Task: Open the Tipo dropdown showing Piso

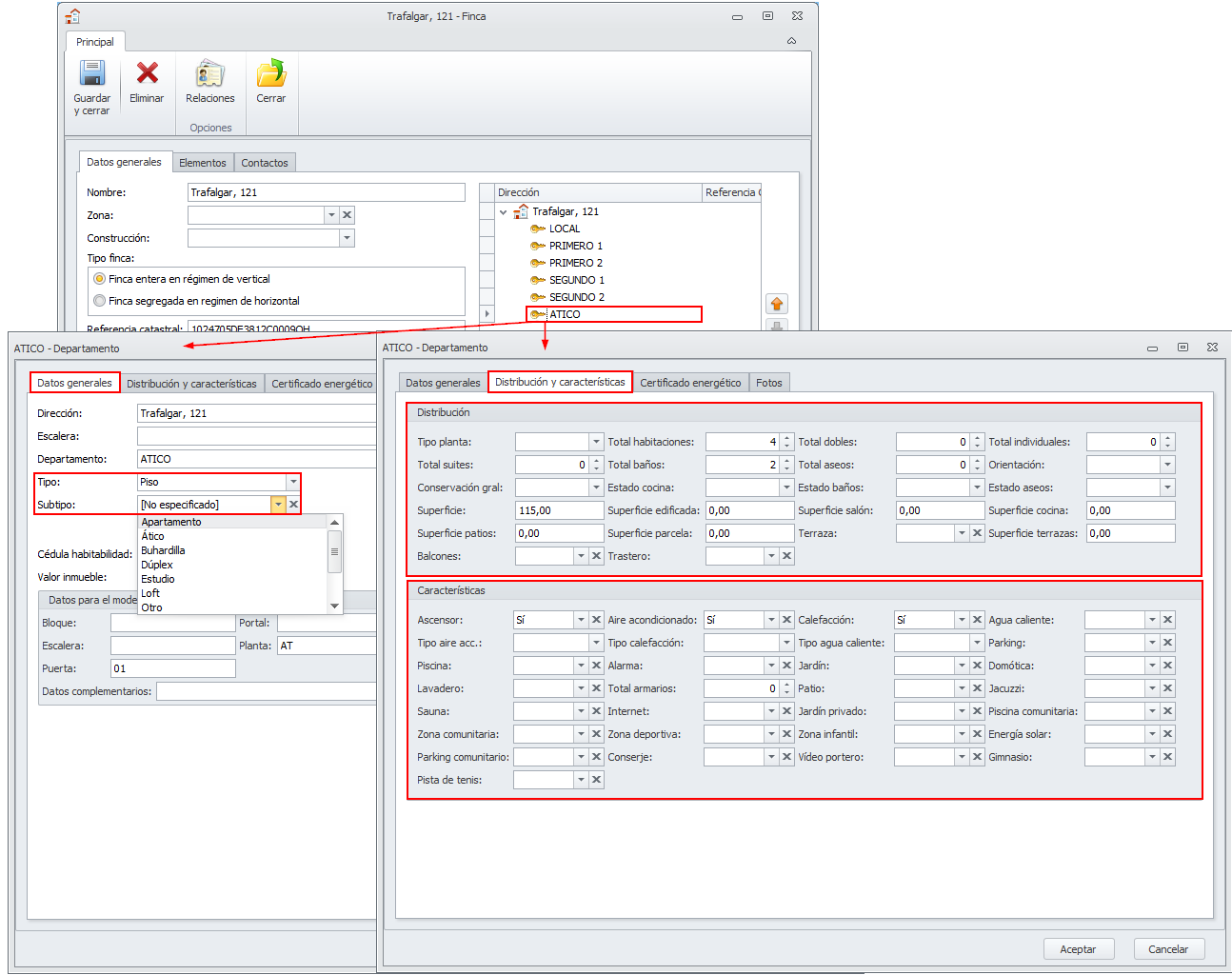Action: pyautogui.click(x=293, y=482)
